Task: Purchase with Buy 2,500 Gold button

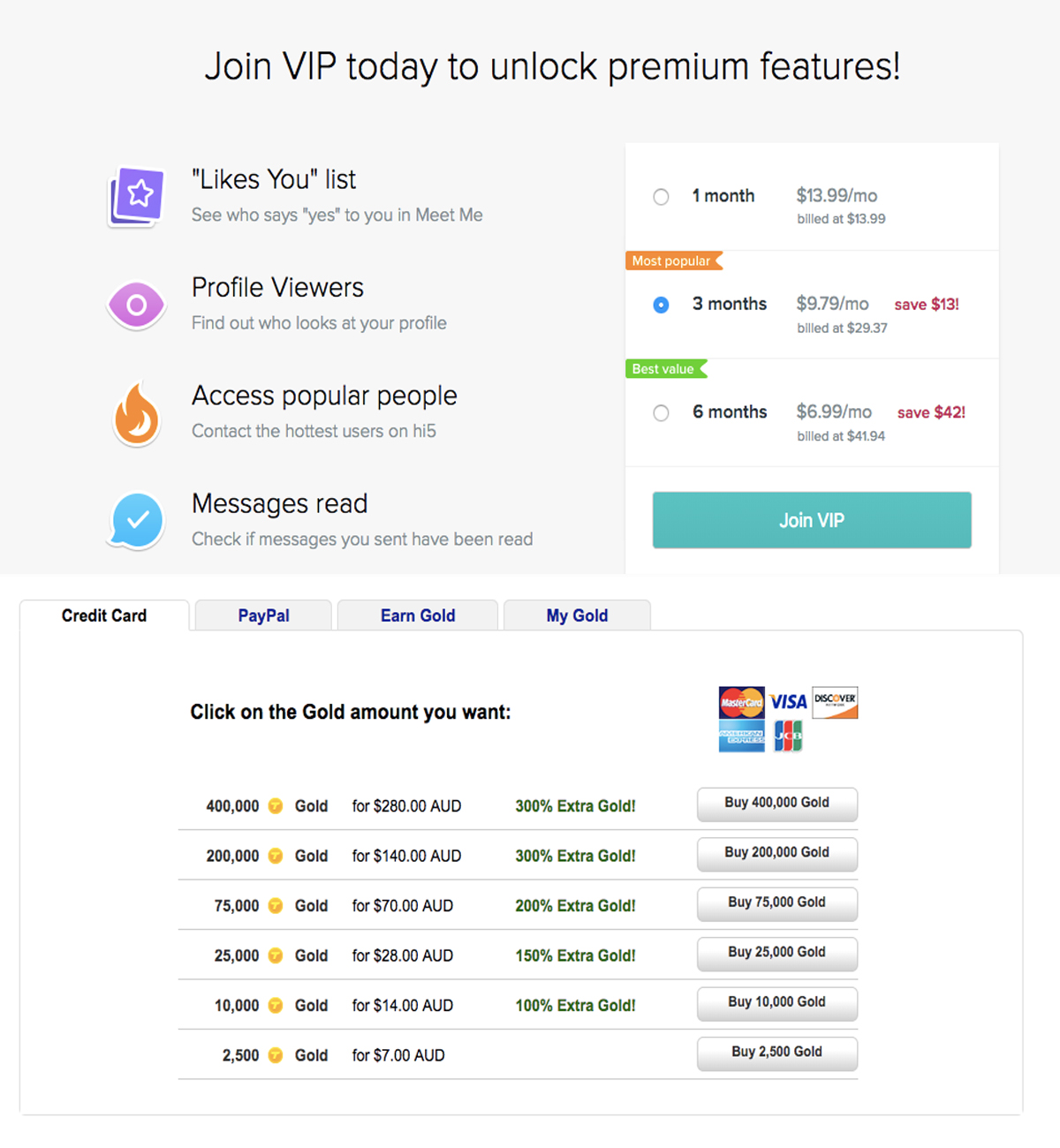Action: tap(776, 1053)
